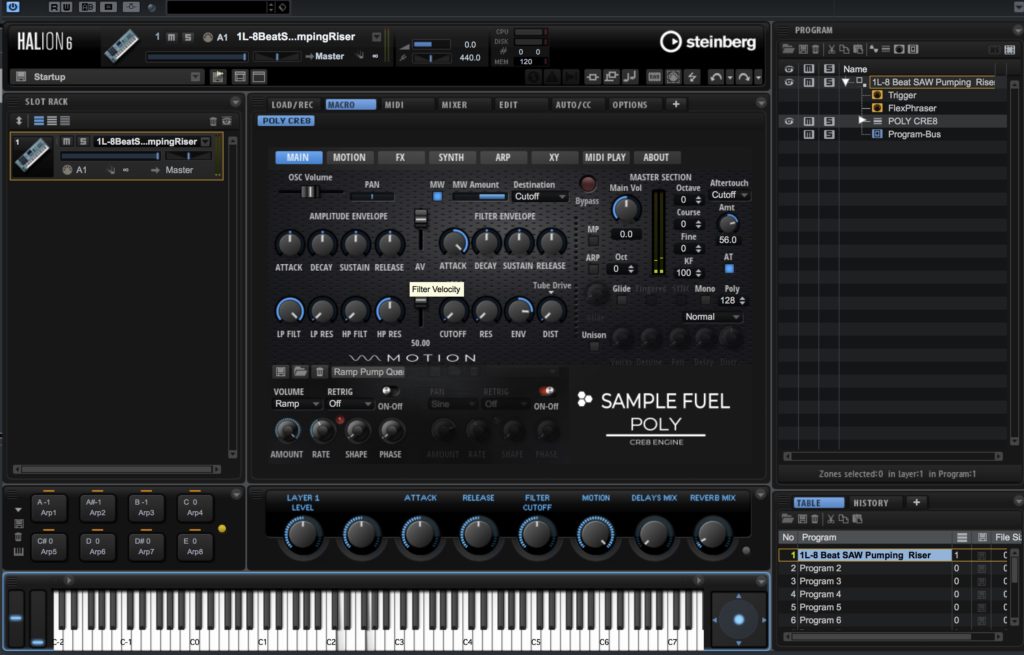Image resolution: width=1024 pixels, height=655 pixels.
Task: Click the MW Amount slider
Action: click(x=479, y=197)
